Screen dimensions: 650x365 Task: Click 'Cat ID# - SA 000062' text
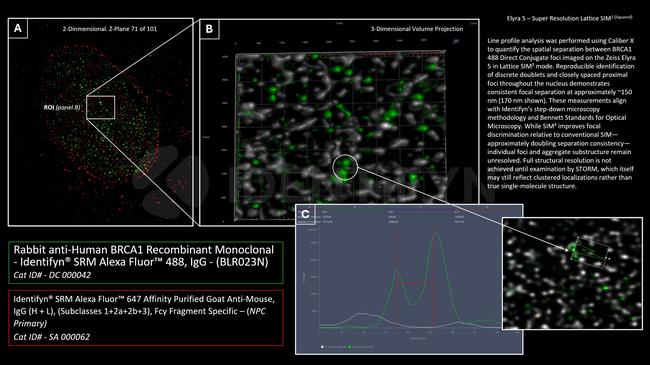coord(52,337)
